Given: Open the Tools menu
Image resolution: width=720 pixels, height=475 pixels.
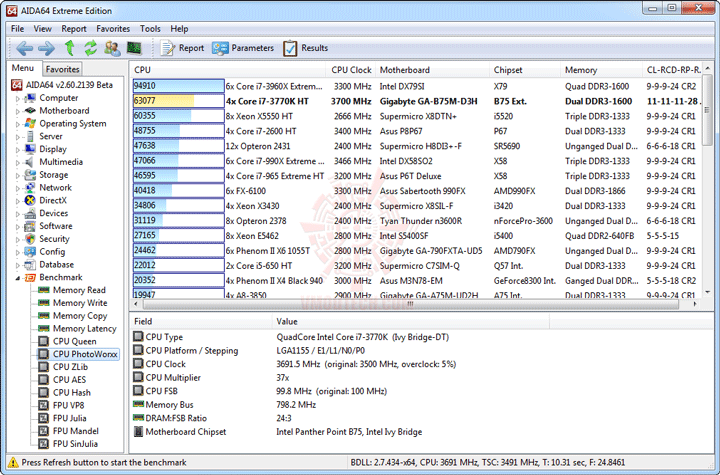Looking at the screenshot, I should click(150, 28).
